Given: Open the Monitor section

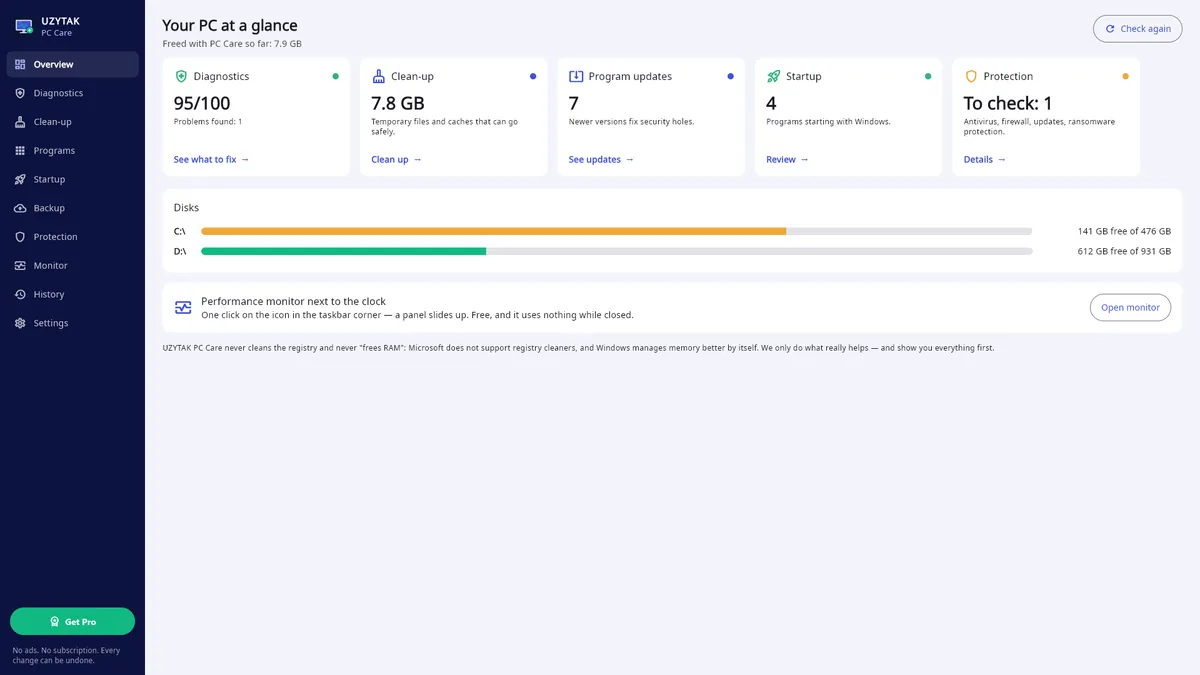Looking at the screenshot, I should tap(72, 266).
